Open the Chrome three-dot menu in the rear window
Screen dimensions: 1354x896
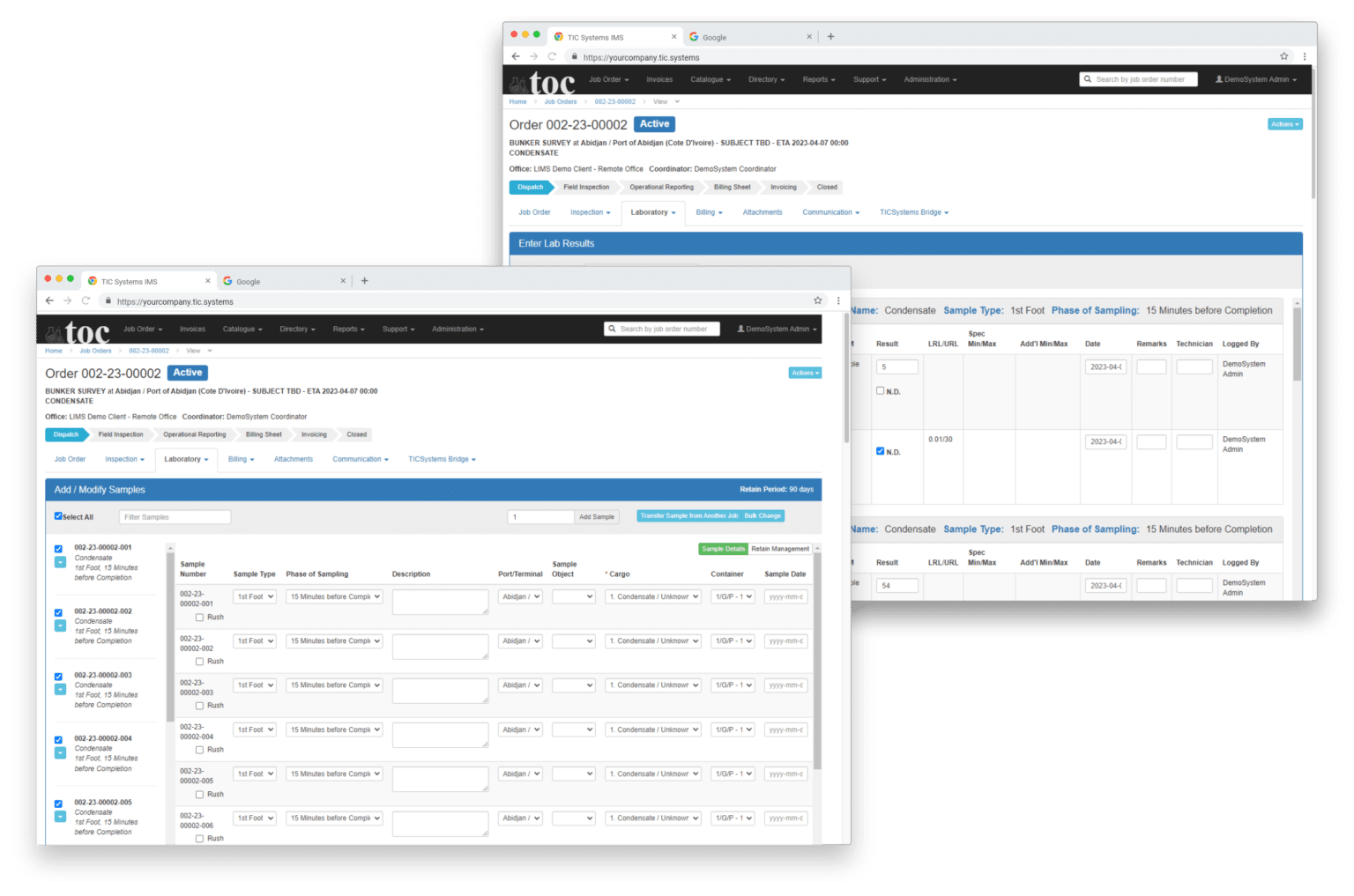[1304, 56]
